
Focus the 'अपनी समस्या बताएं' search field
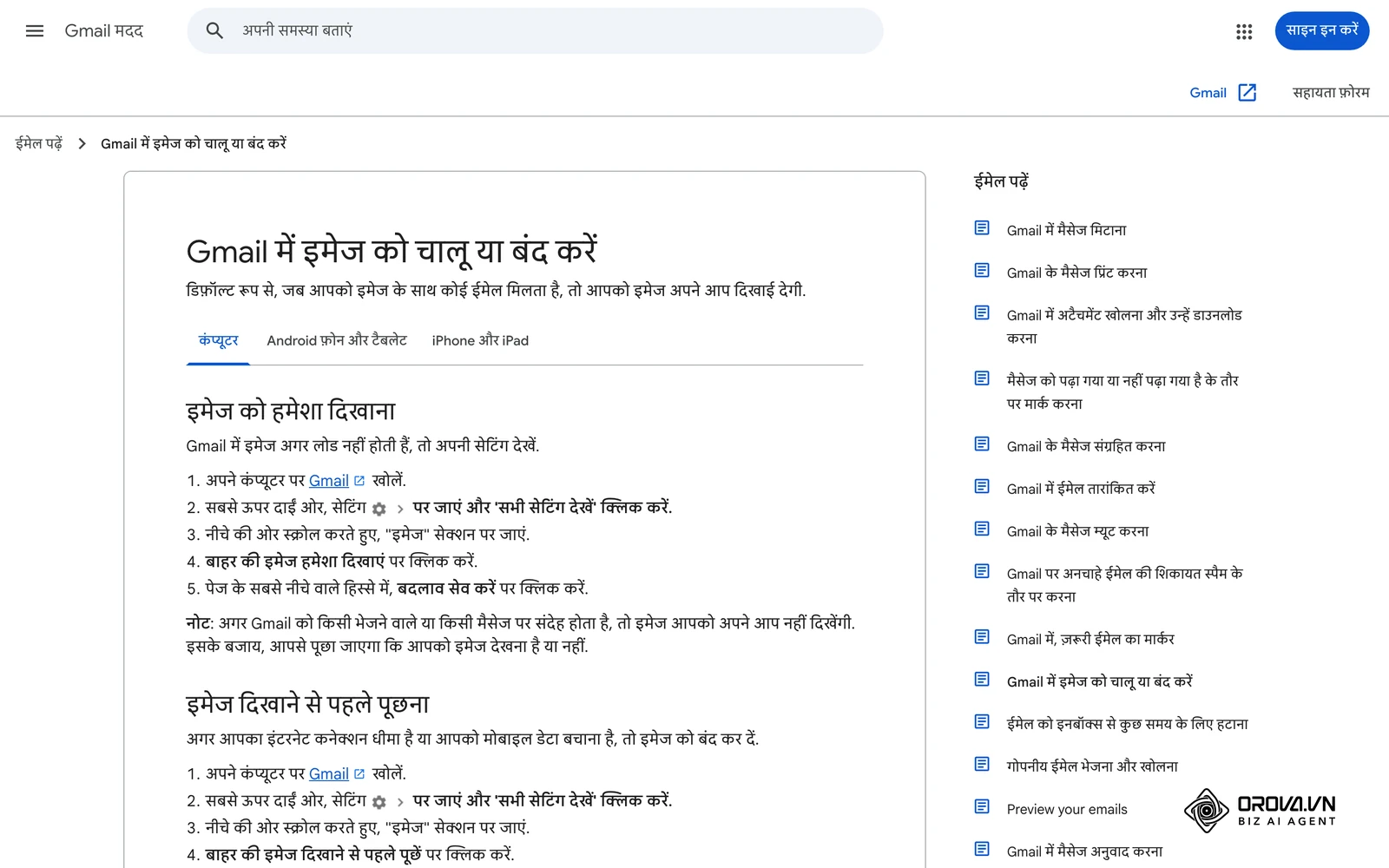(536, 31)
